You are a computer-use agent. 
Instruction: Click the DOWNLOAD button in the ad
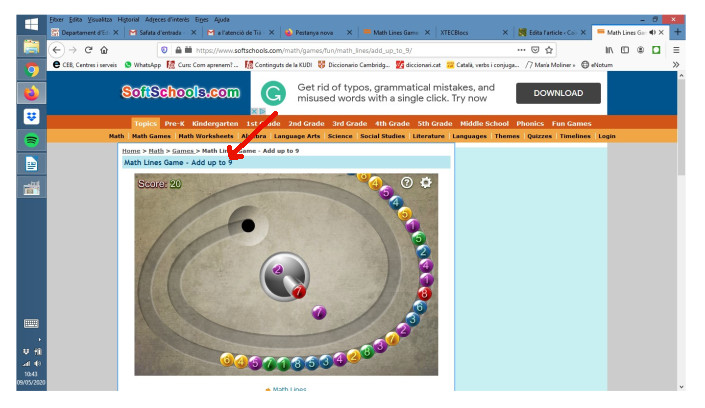coord(558,93)
